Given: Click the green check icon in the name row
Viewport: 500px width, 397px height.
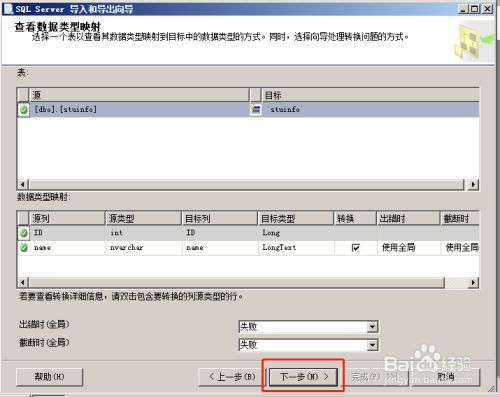Looking at the screenshot, I should (24, 248).
